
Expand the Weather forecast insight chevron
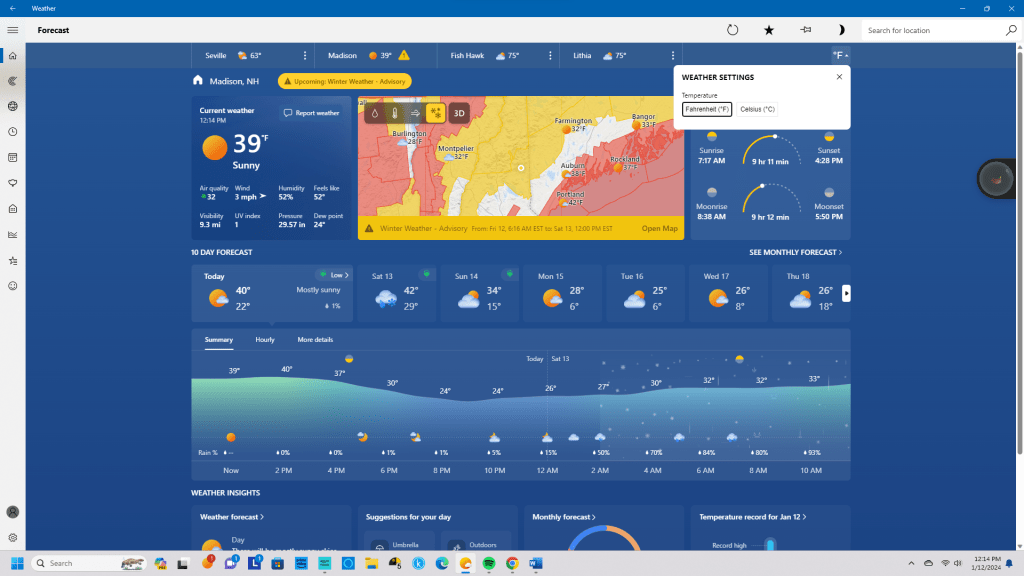[x=232, y=517]
